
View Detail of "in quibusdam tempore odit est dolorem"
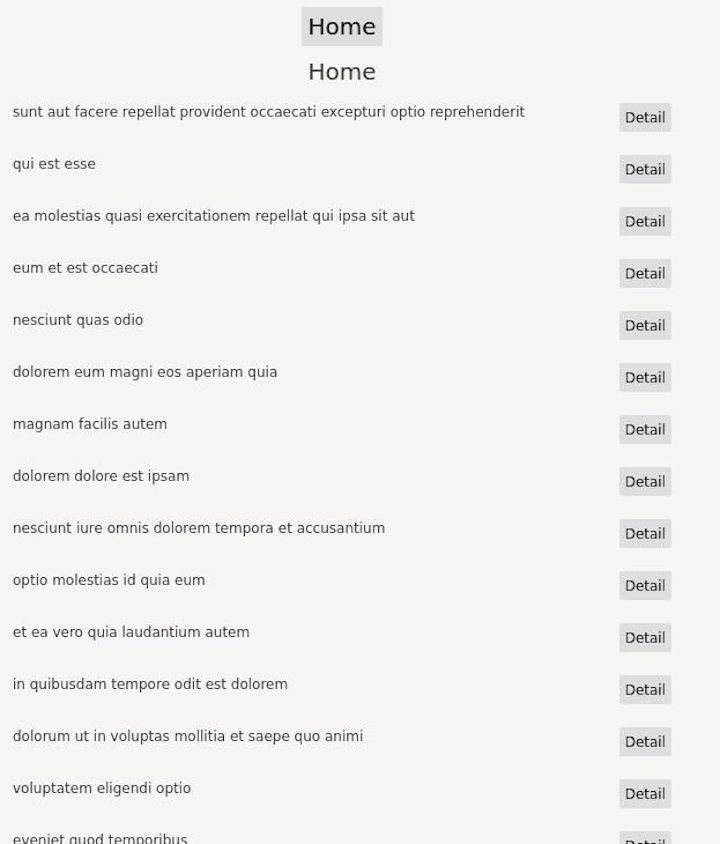644,689
